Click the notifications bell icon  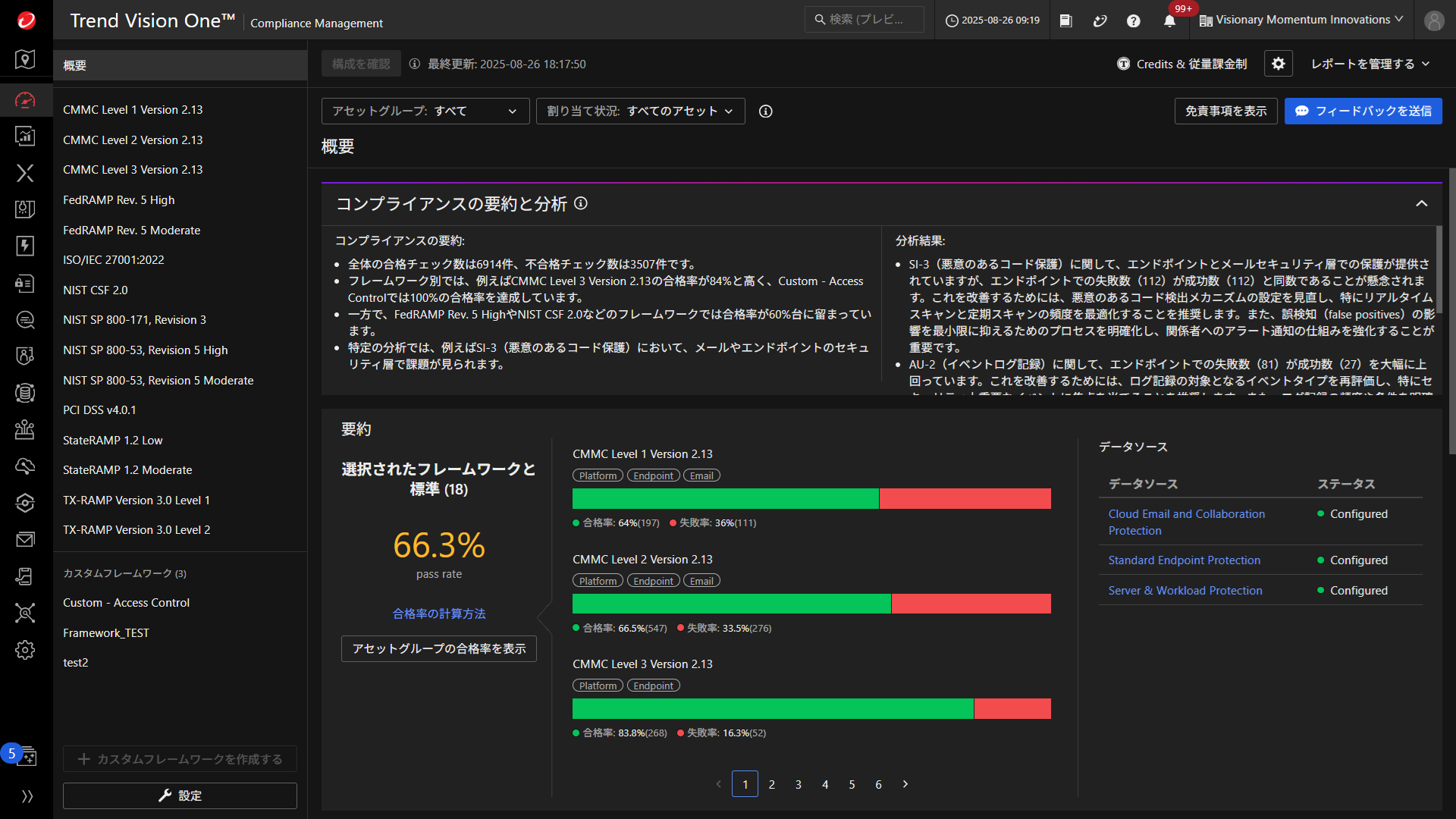1169,21
